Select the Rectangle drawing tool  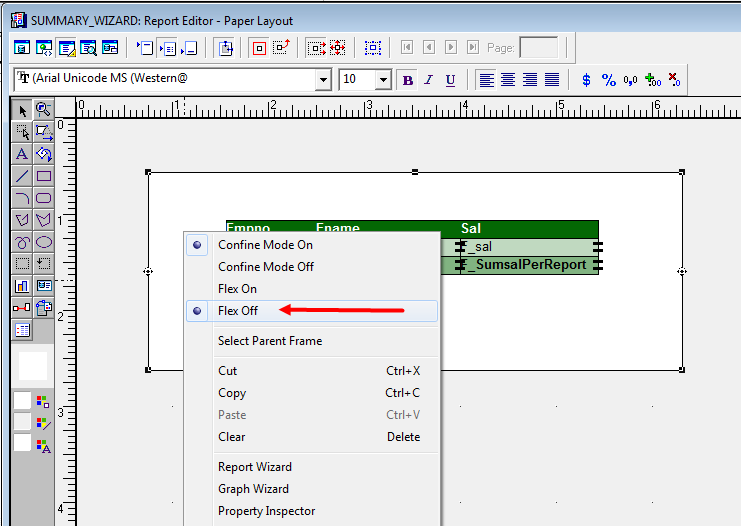click(x=43, y=176)
